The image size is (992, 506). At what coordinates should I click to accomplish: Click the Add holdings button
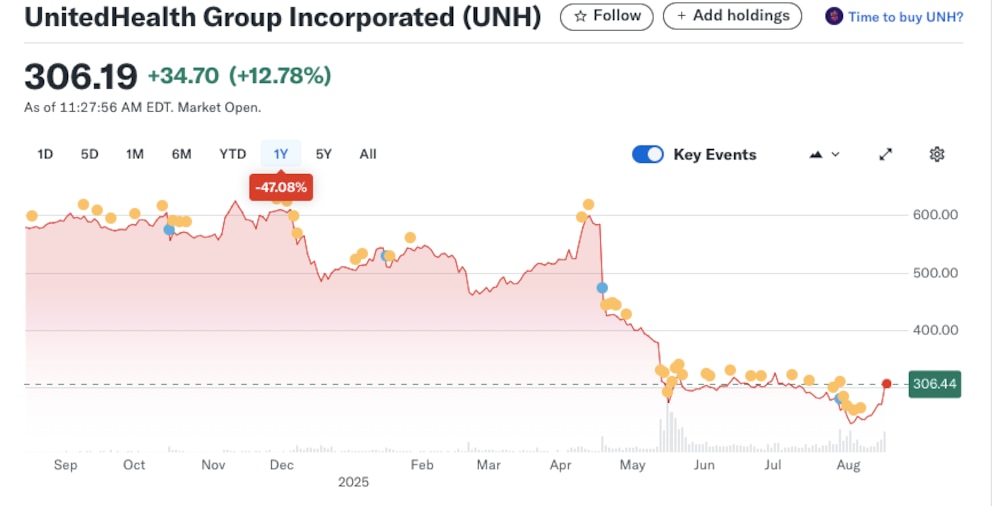[x=732, y=16]
